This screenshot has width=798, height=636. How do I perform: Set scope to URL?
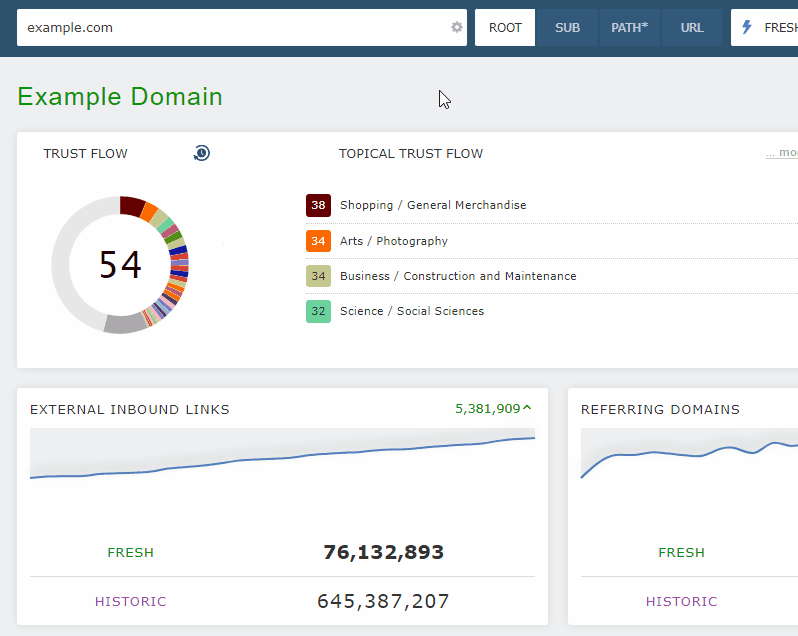coord(692,28)
